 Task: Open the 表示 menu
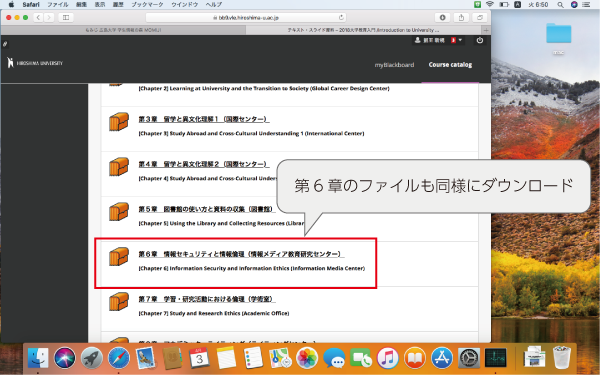tap(100, 5)
